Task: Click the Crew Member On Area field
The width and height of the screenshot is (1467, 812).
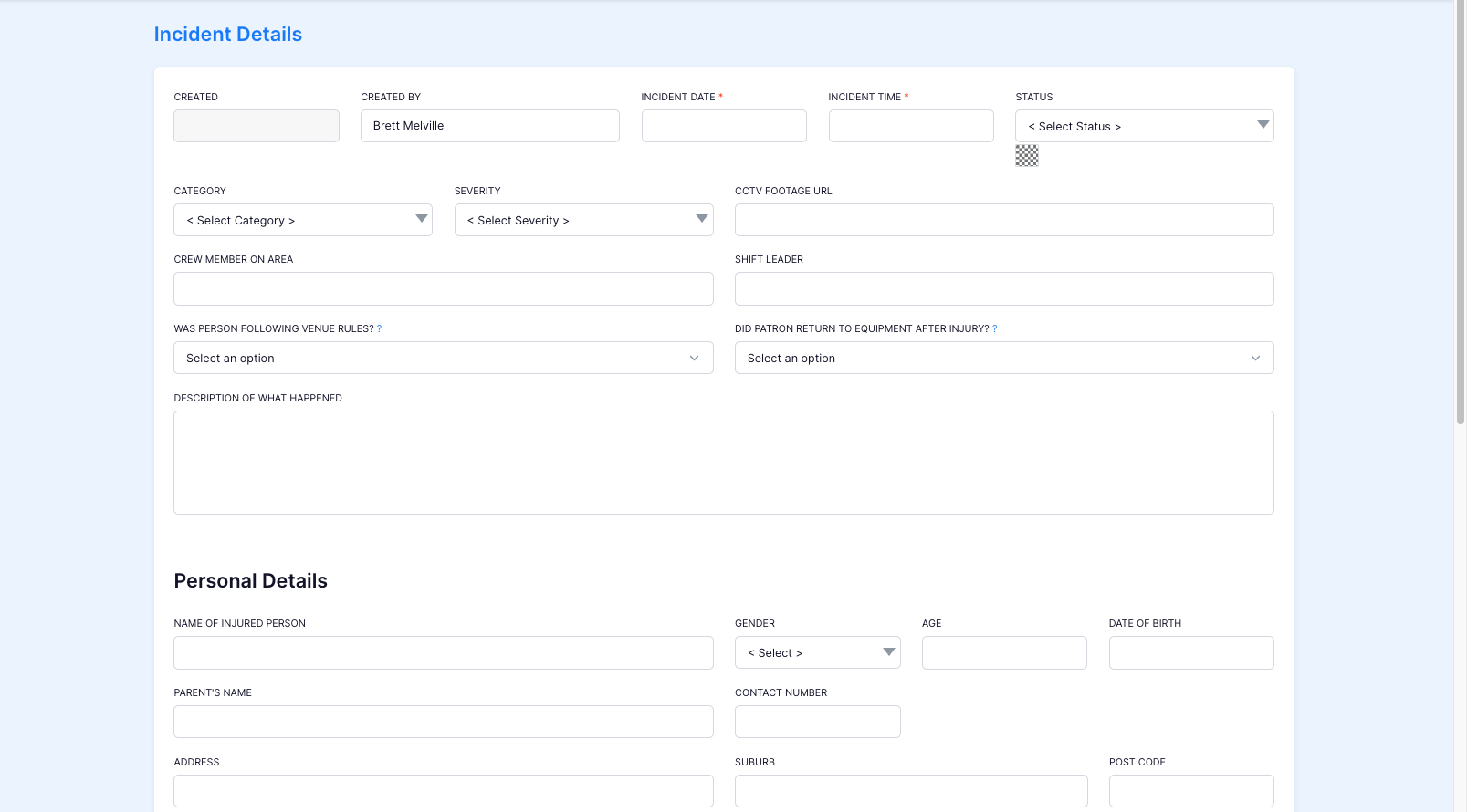Action: [443, 288]
